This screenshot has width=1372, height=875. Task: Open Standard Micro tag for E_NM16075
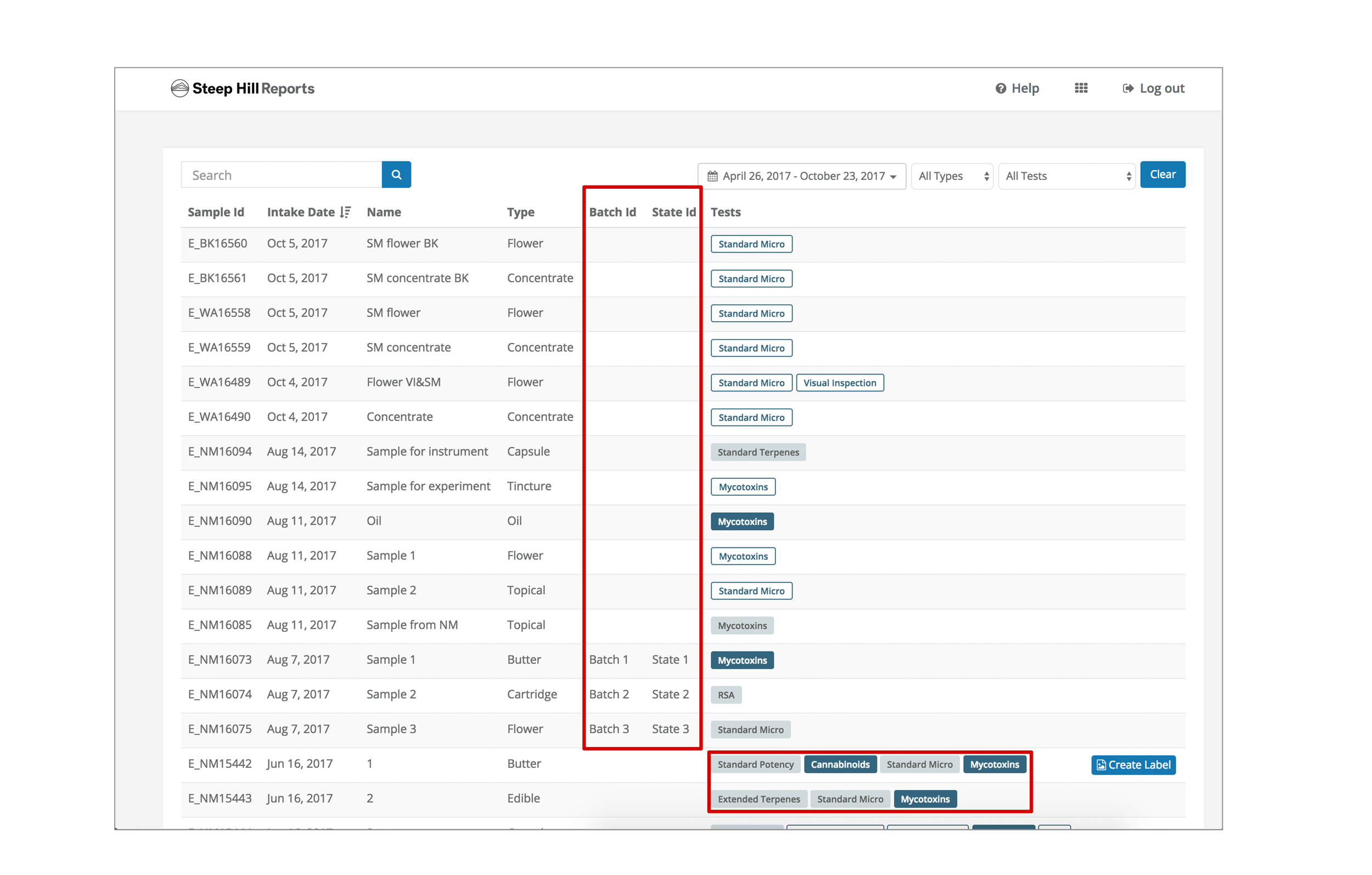coord(750,730)
